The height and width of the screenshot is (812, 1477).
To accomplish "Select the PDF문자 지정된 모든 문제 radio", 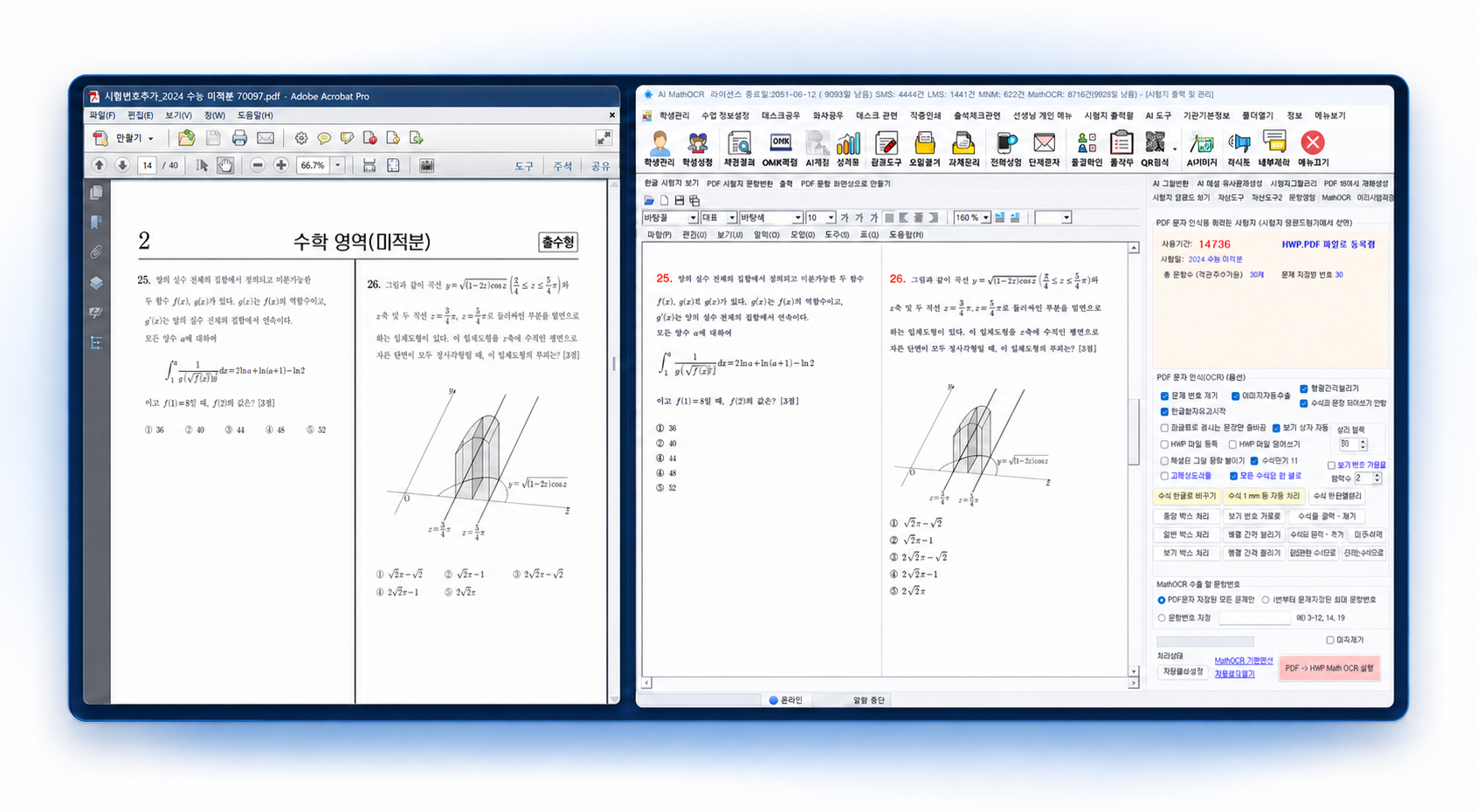I will point(1162,600).
